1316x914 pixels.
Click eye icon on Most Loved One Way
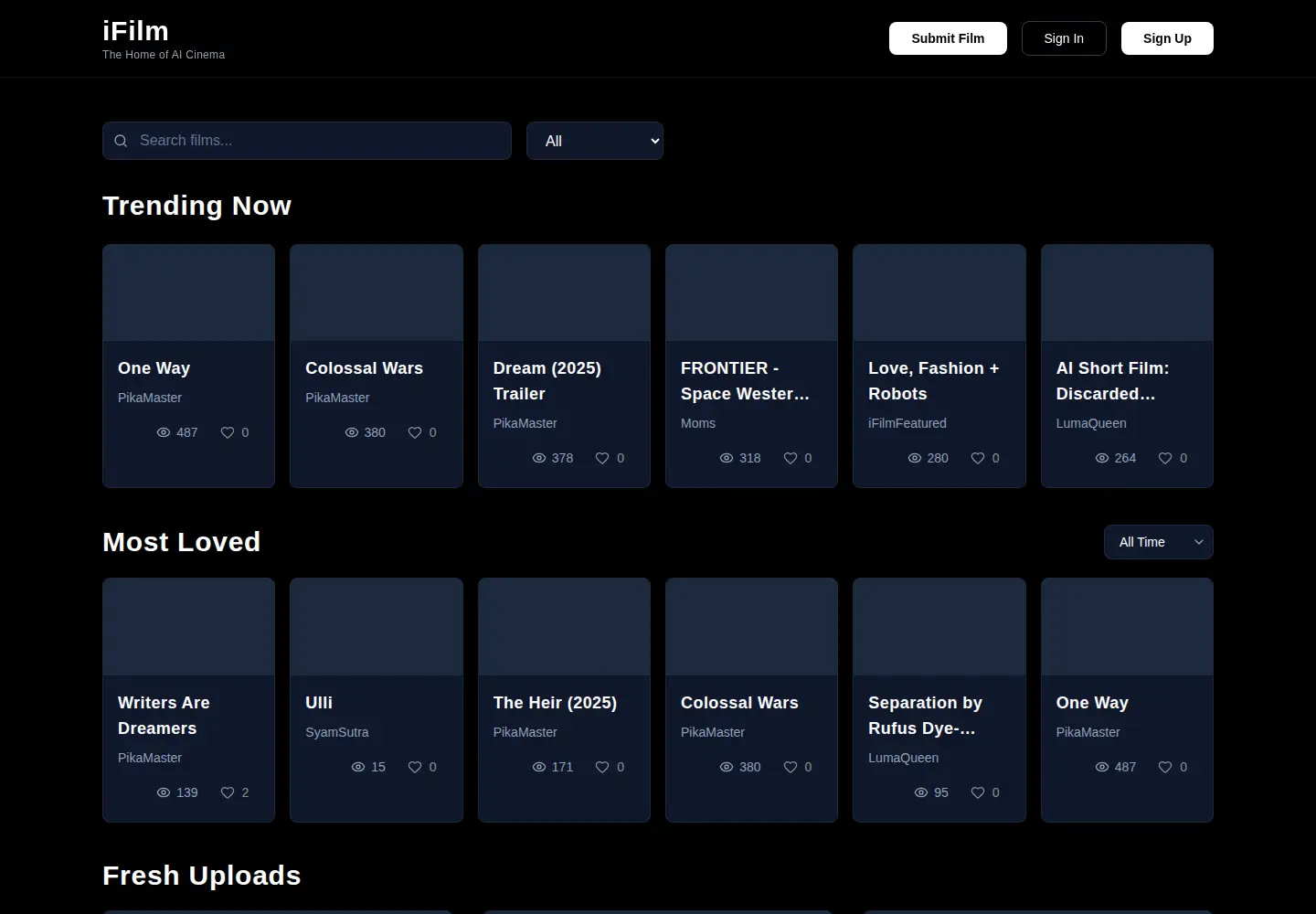pyautogui.click(x=1102, y=767)
